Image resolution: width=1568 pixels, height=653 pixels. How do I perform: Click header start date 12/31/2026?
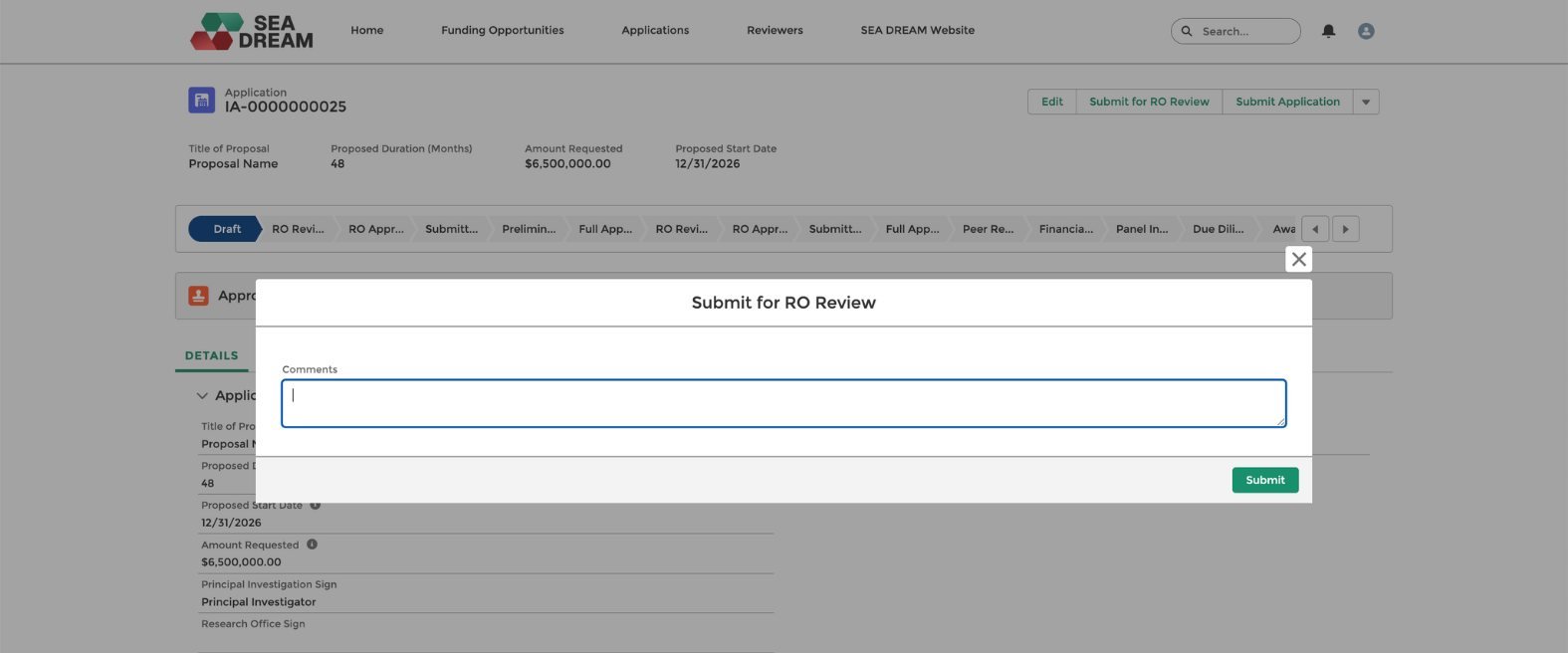click(707, 163)
